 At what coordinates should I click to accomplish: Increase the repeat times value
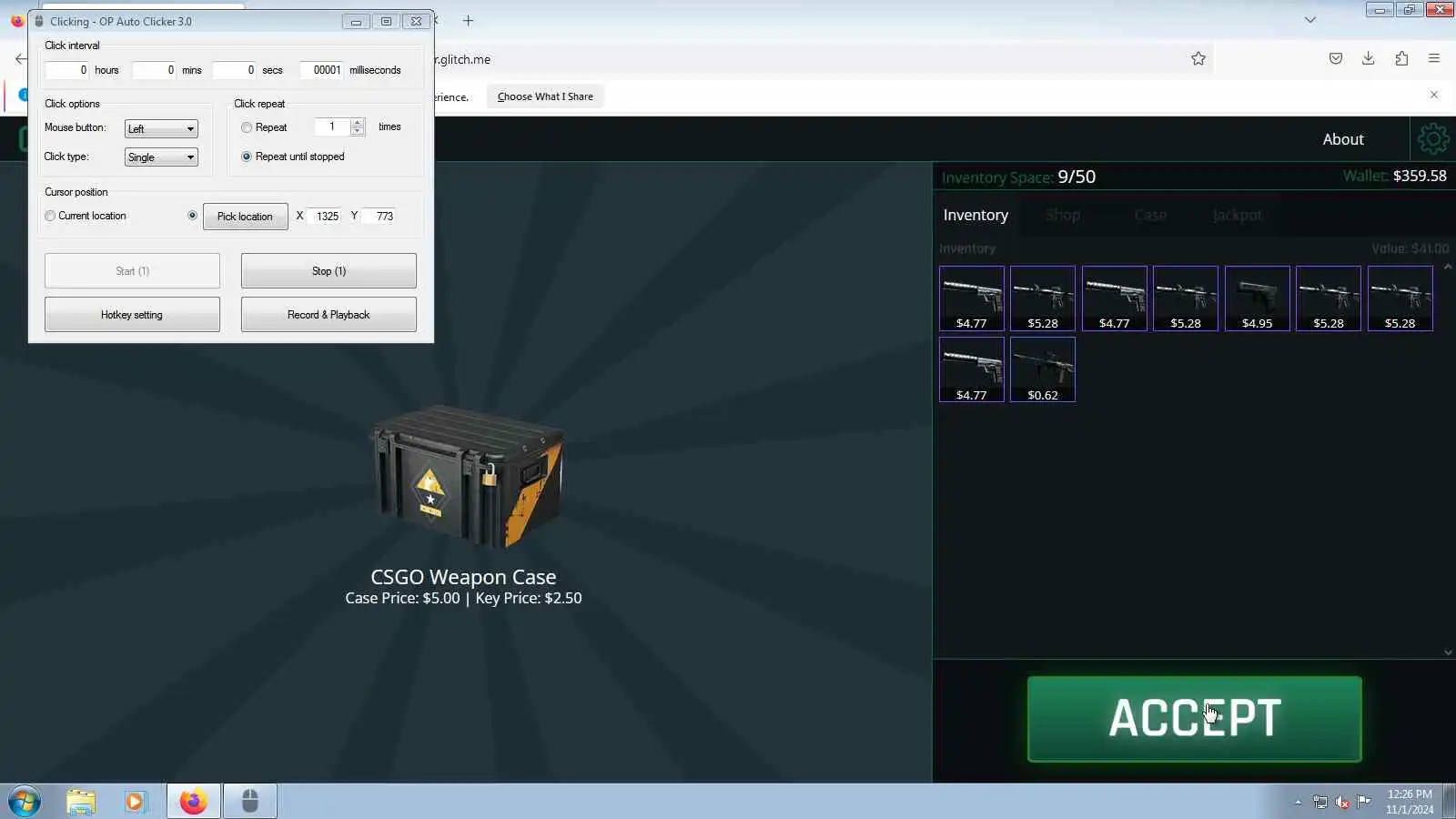[x=358, y=123]
